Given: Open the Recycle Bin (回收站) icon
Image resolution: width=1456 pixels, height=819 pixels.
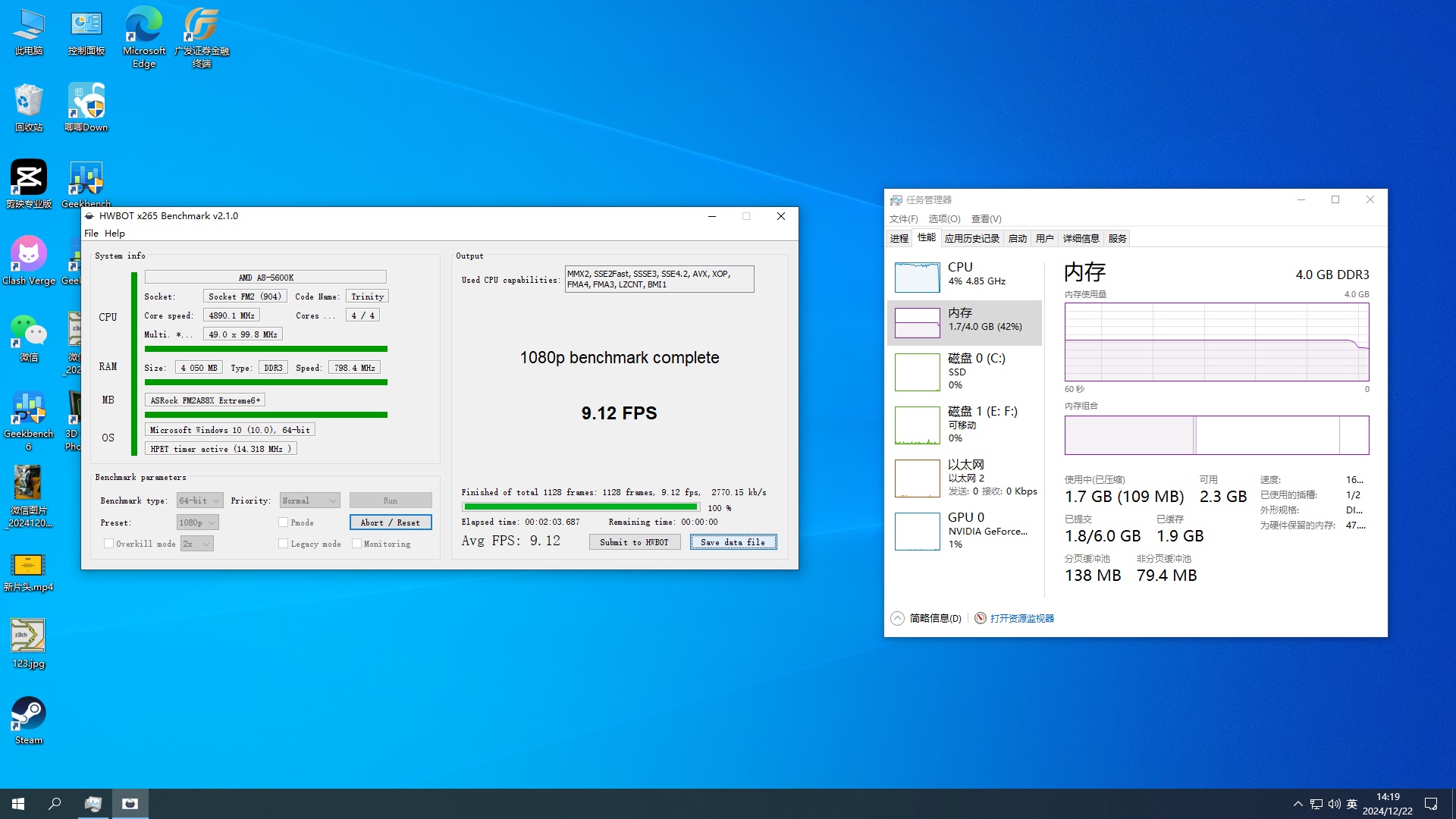Looking at the screenshot, I should pos(29,108).
